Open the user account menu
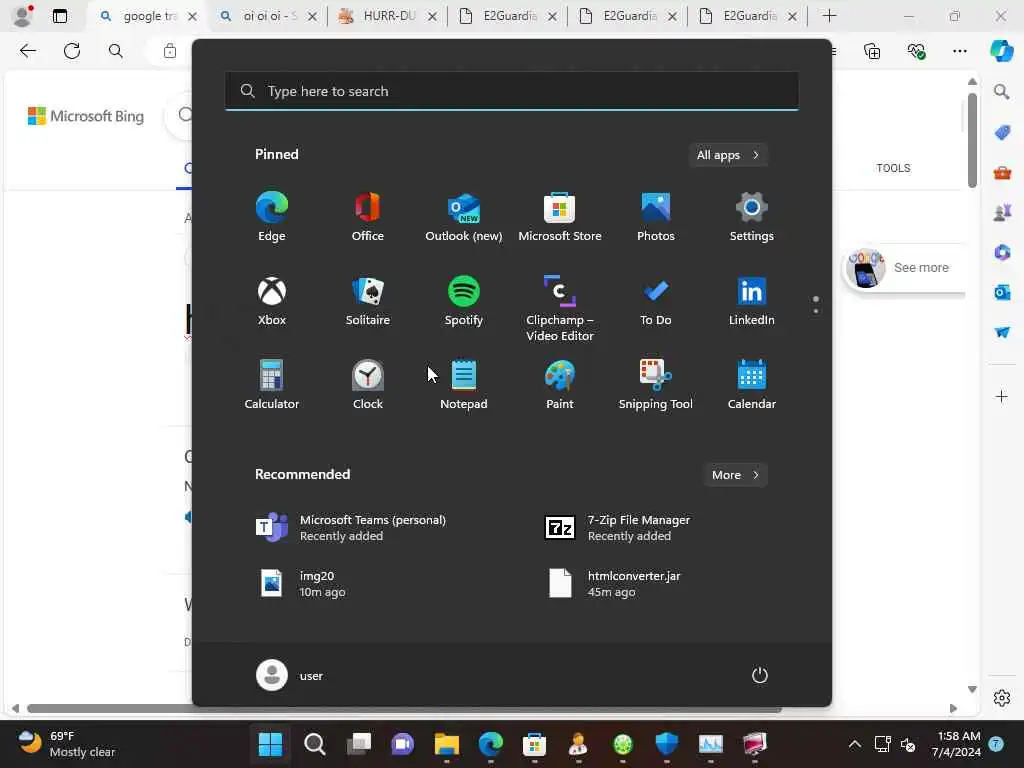 pos(289,675)
